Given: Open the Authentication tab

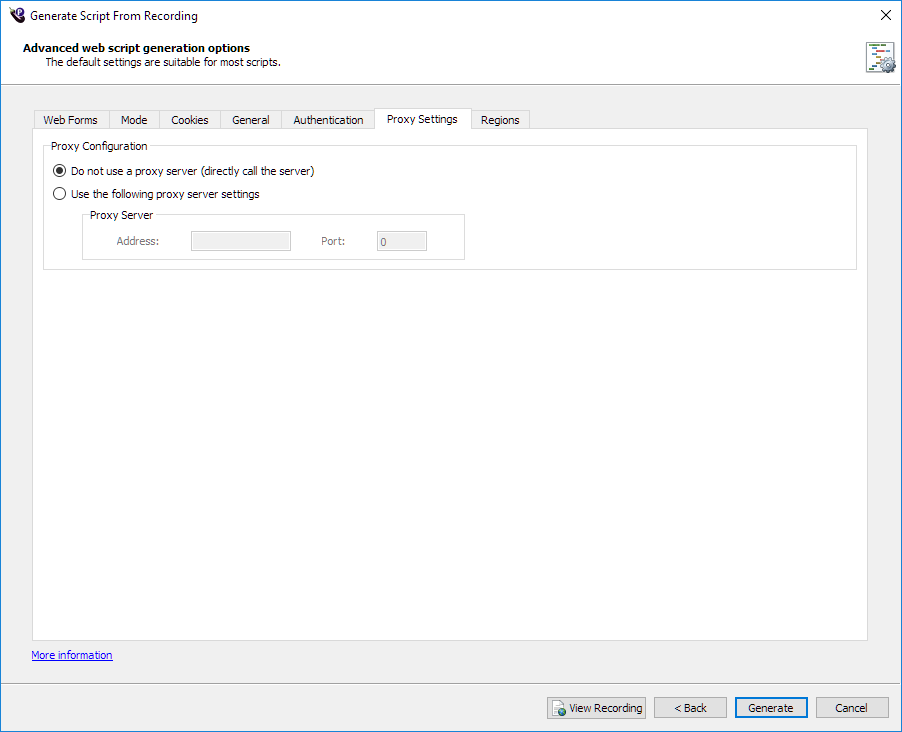Looking at the screenshot, I should tap(328, 120).
